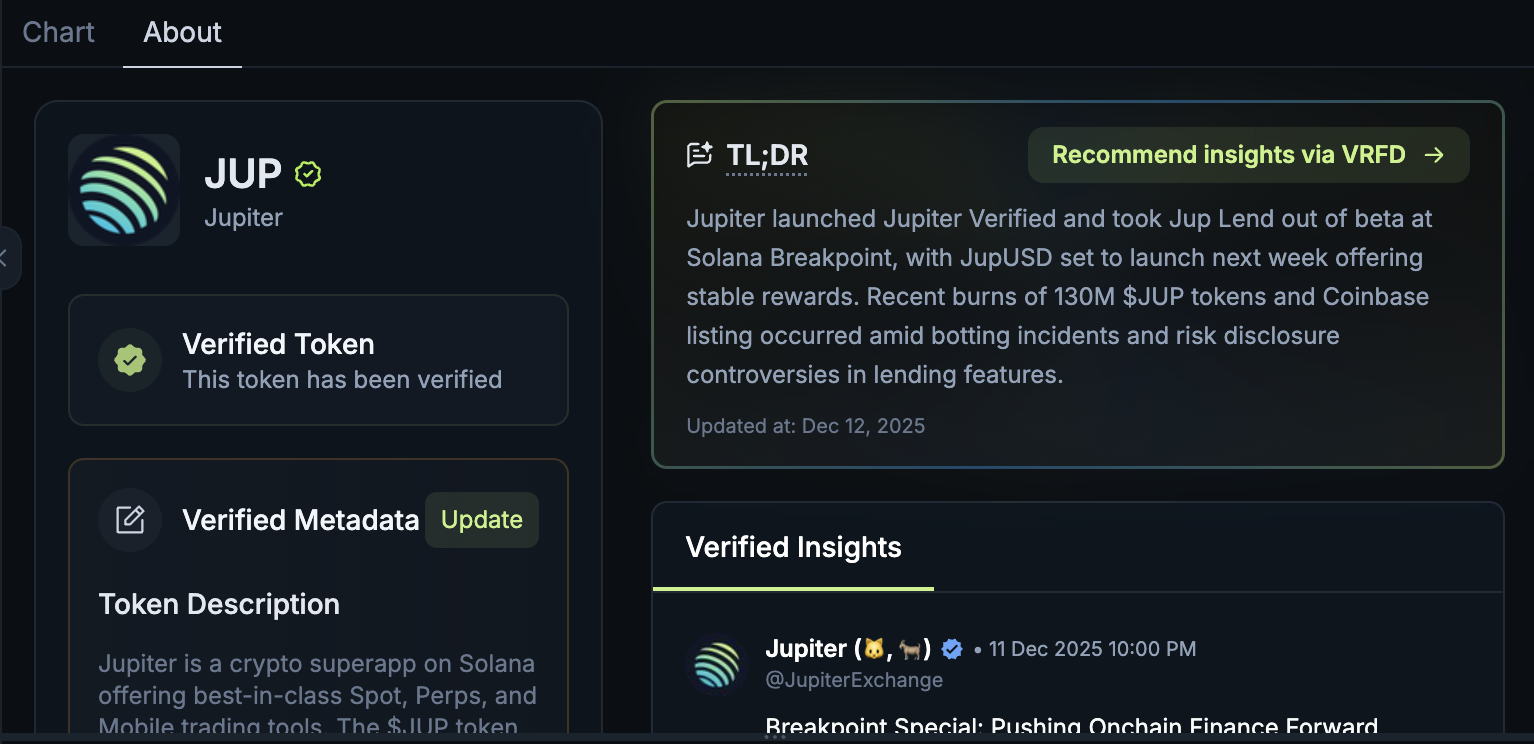Click the TL;DR summary icon
The height and width of the screenshot is (744, 1534).
pos(698,153)
